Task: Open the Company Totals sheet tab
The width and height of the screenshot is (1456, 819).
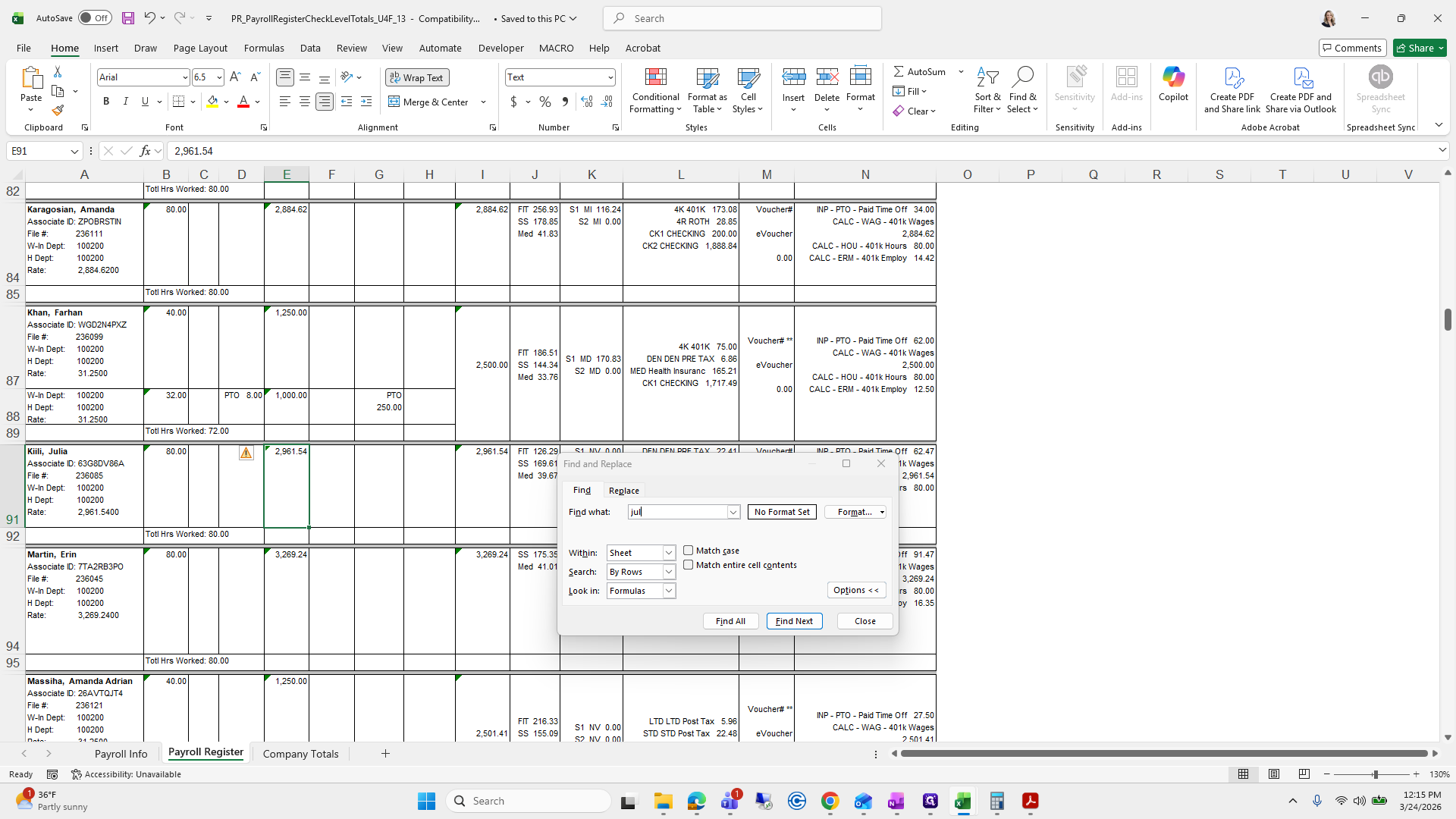Action: click(300, 754)
